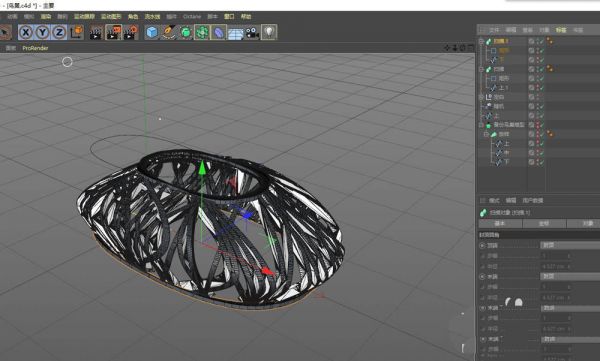Screen dimensions: 600x361
Task: Click the camera object icon
Action: (252, 33)
